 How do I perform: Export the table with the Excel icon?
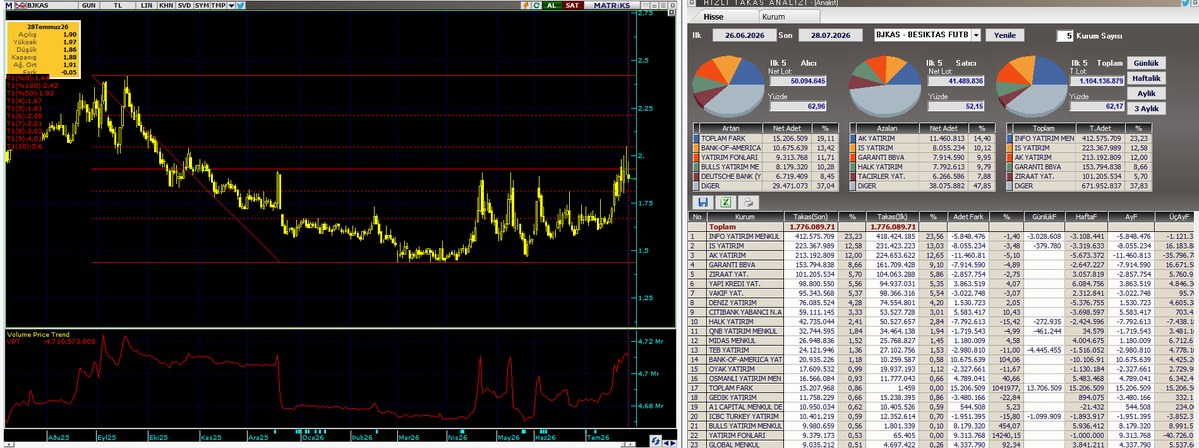(x=725, y=203)
